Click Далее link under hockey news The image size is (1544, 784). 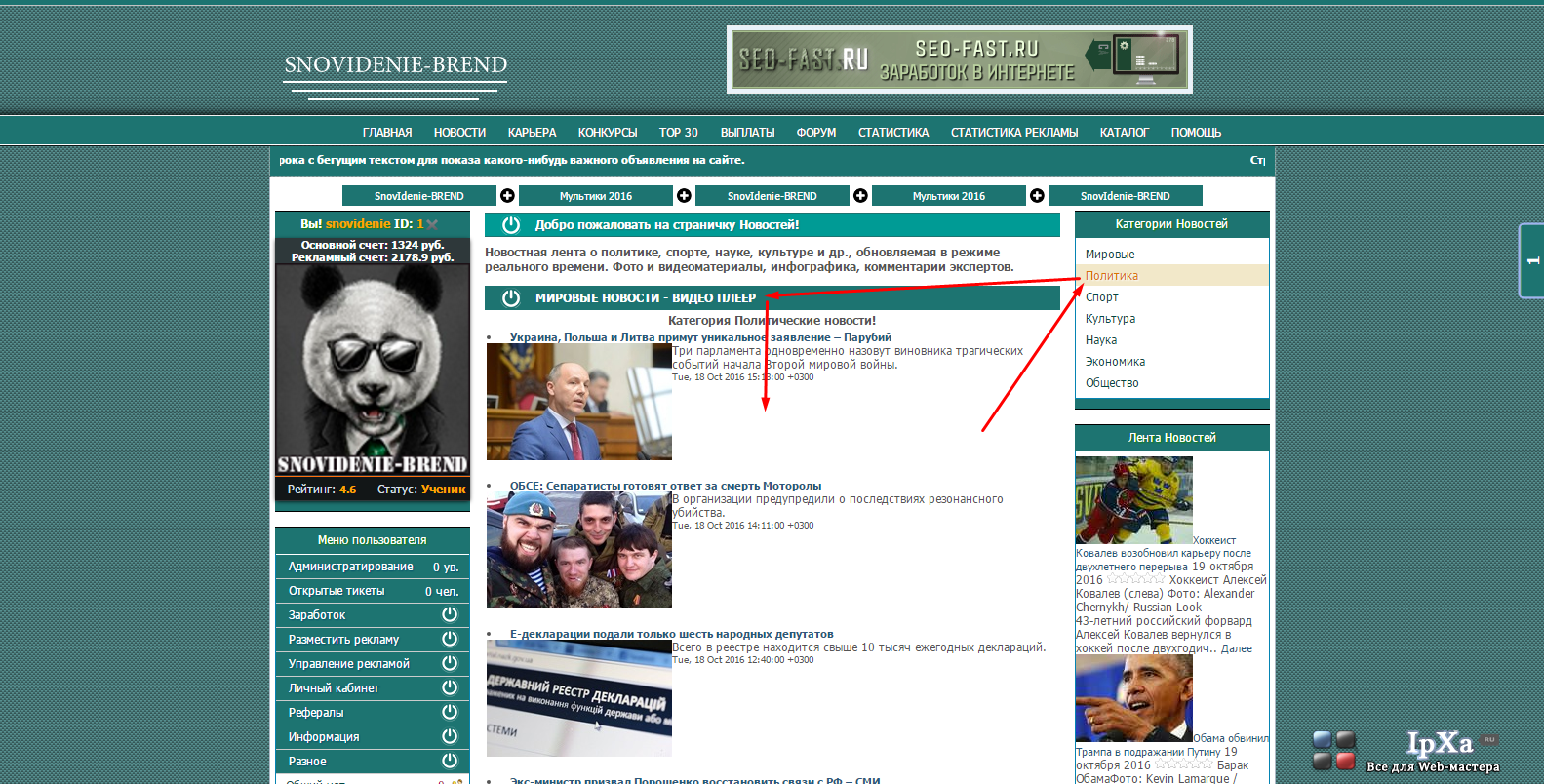pyautogui.click(x=1237, y=648)
